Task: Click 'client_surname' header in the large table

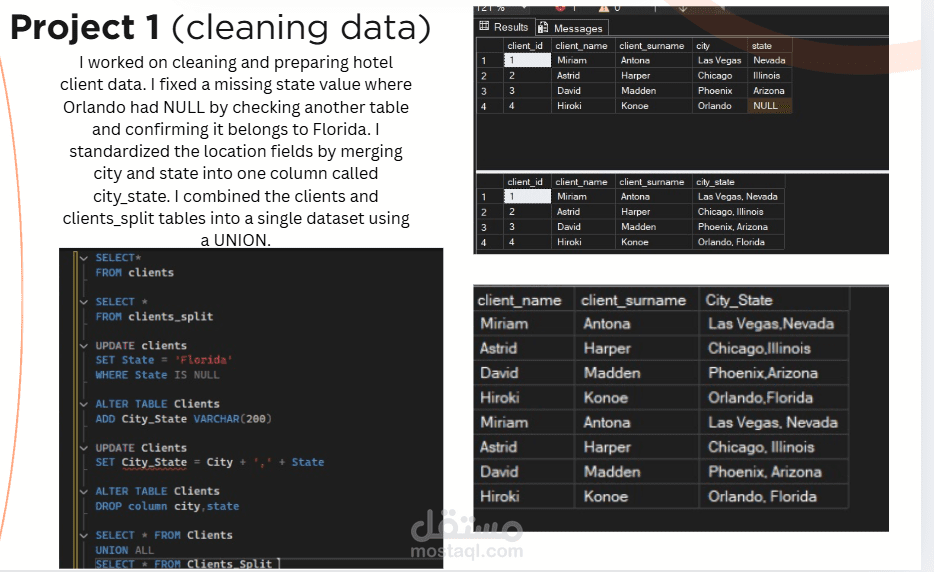Action: click(636, 300)
